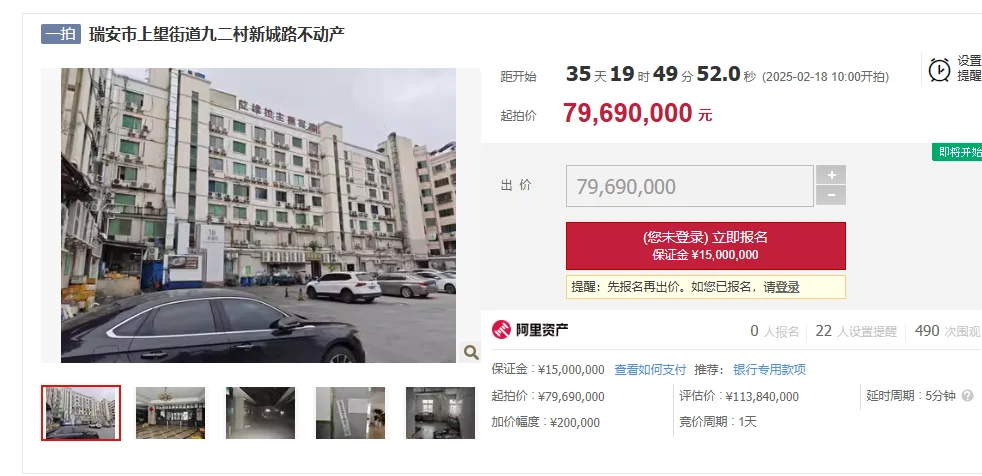Select the lobby chandelier thumbnail

170,413
